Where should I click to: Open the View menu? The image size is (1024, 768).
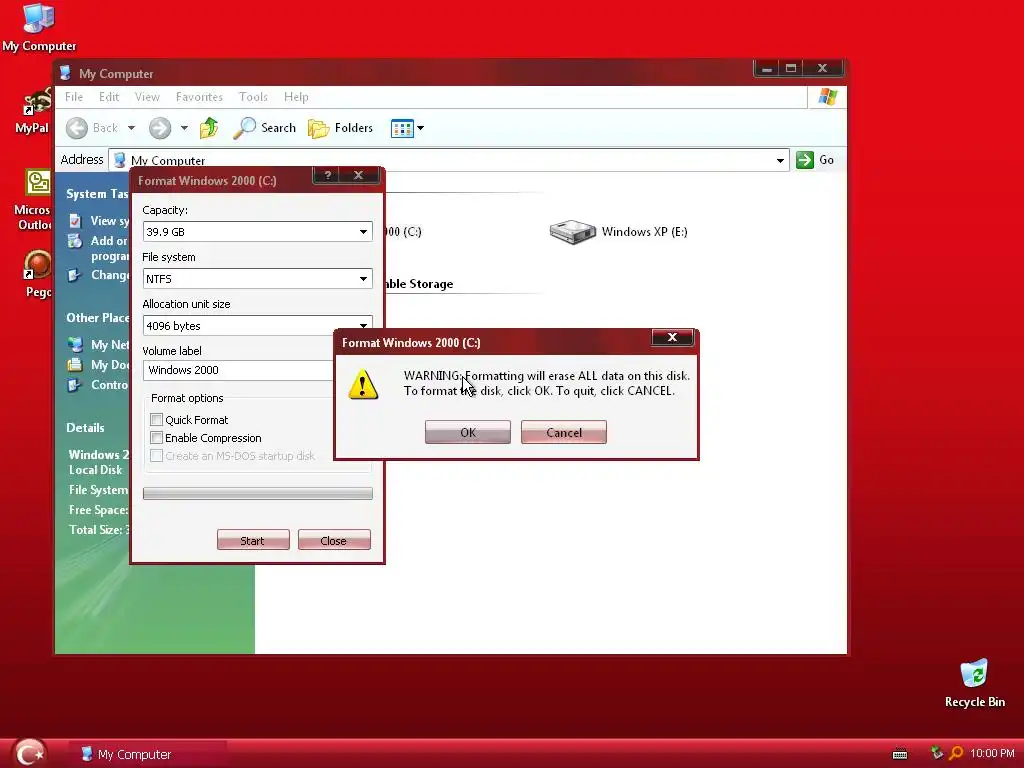147,97
